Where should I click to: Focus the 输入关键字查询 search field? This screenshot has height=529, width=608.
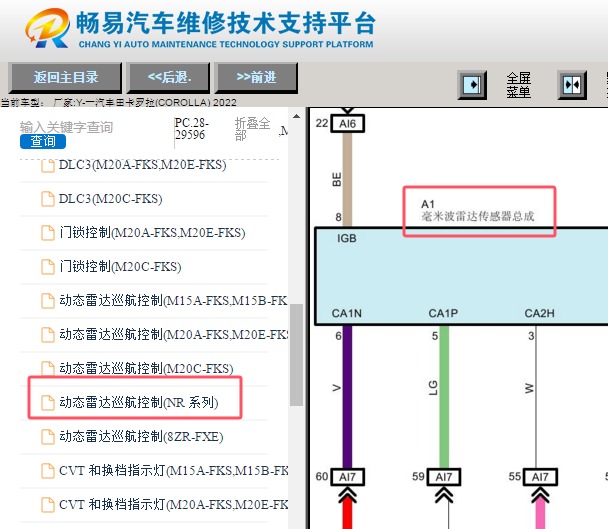(x=66, y=127)
